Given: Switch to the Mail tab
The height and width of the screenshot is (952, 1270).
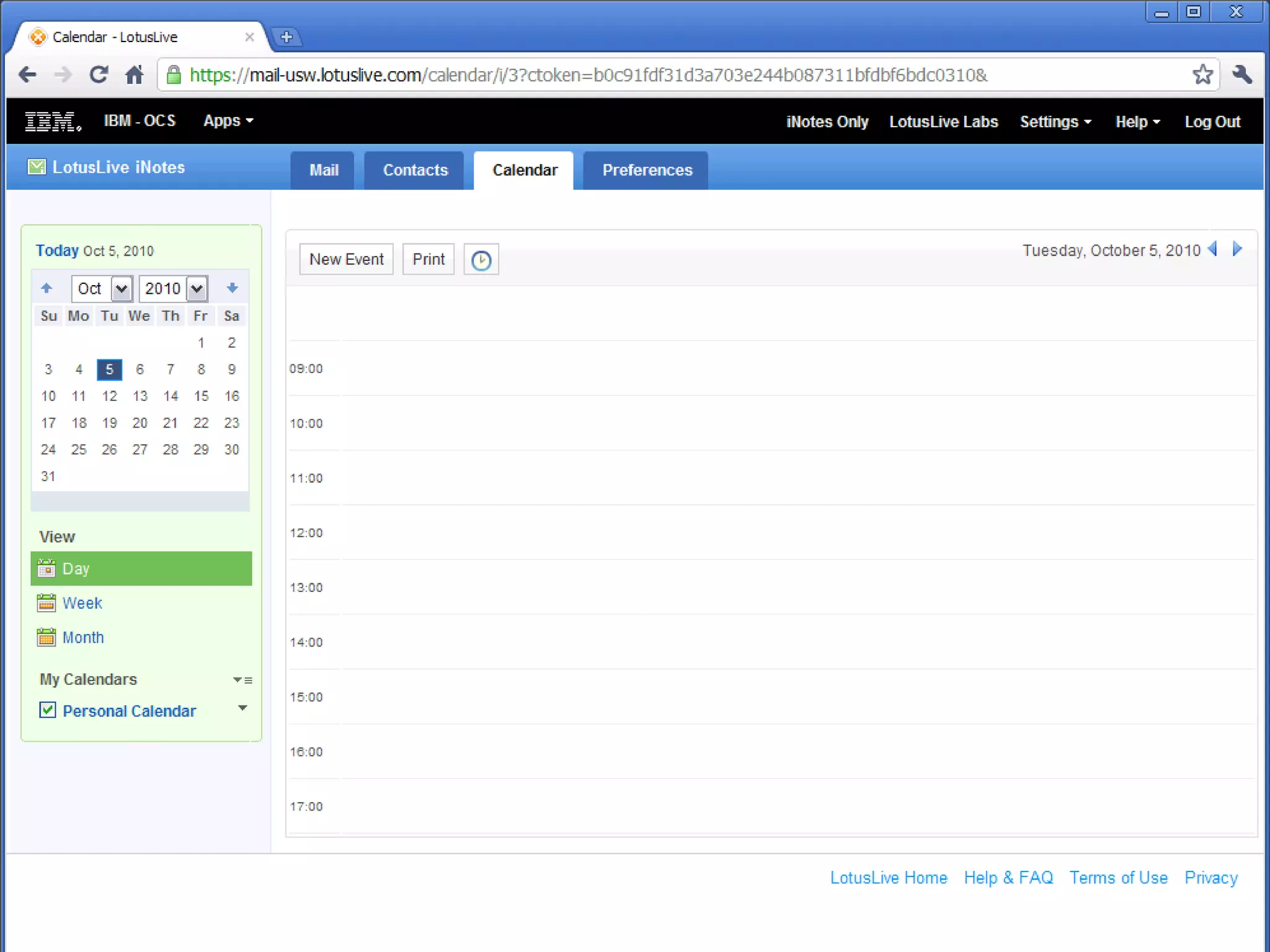Looking at the screenshot, I should 323,170.
